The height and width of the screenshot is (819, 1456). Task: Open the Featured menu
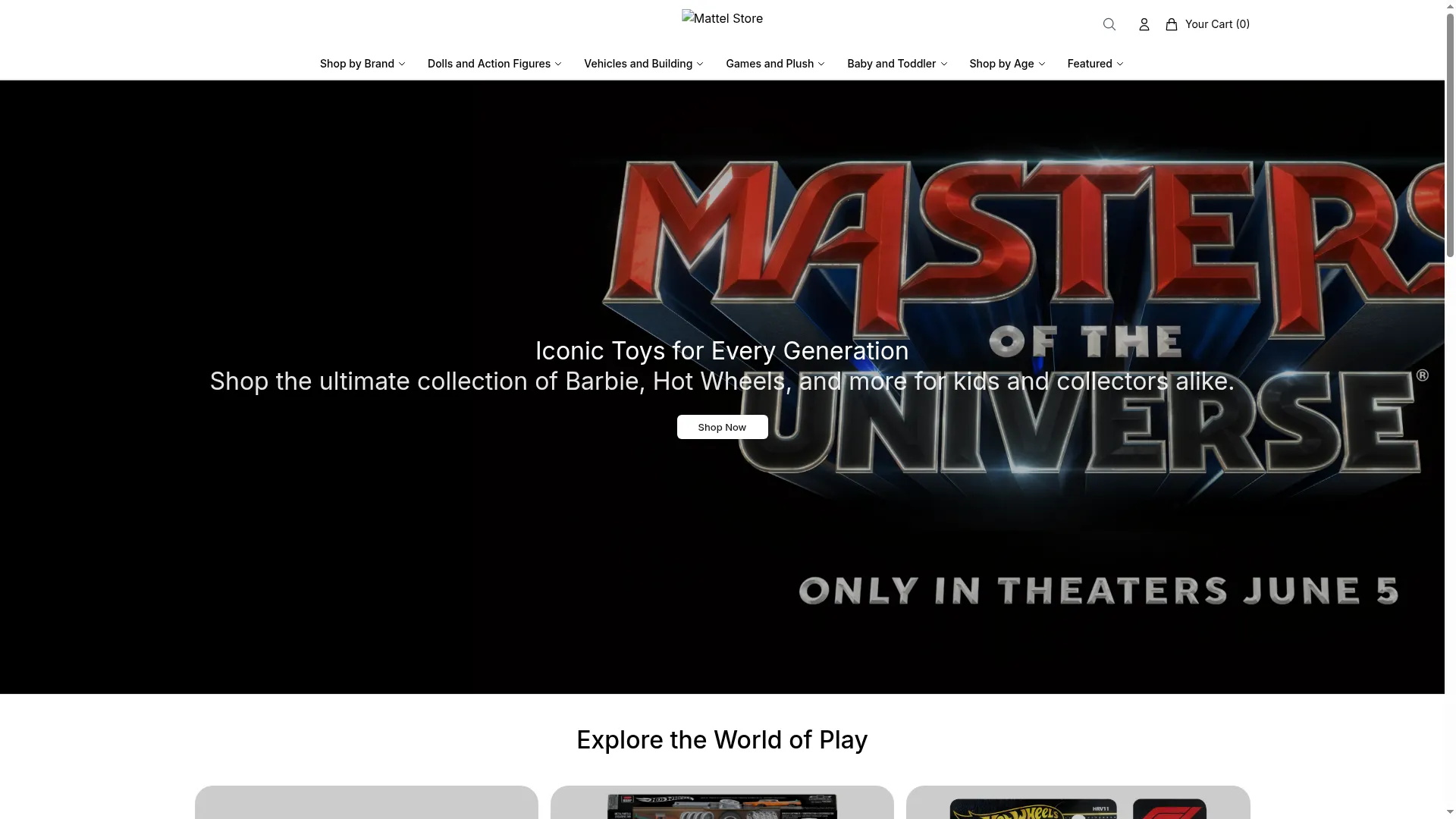1095,64
